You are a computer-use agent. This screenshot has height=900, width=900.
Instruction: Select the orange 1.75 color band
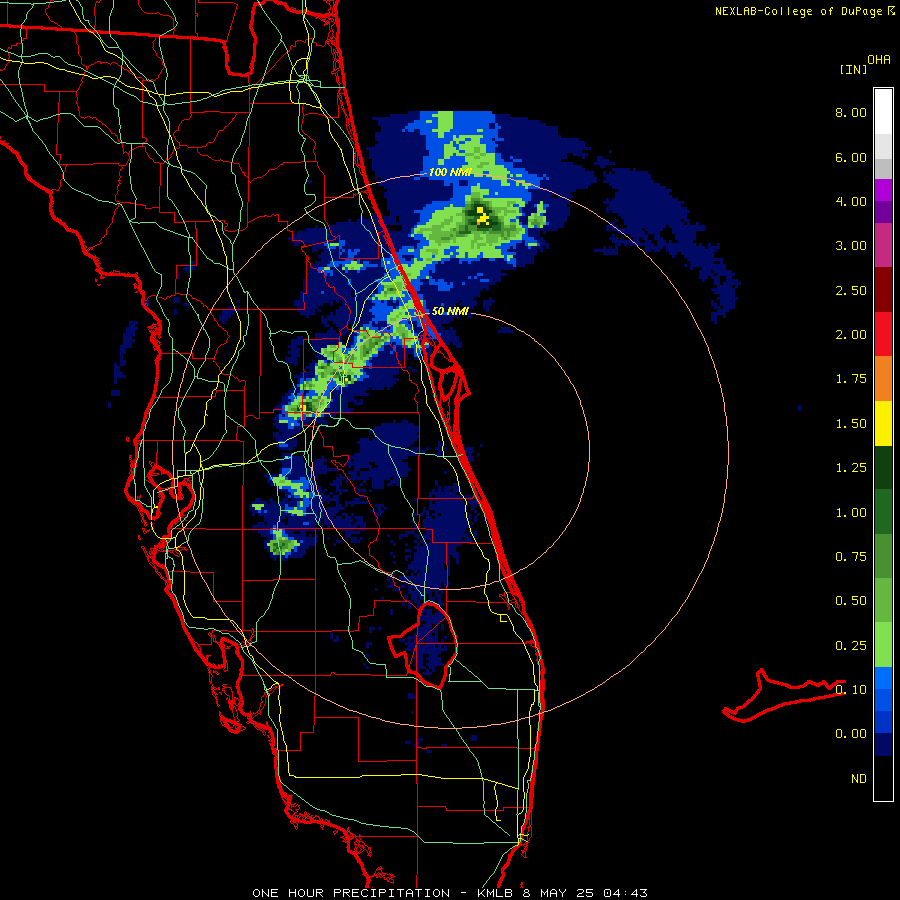[x=883, y=379]
